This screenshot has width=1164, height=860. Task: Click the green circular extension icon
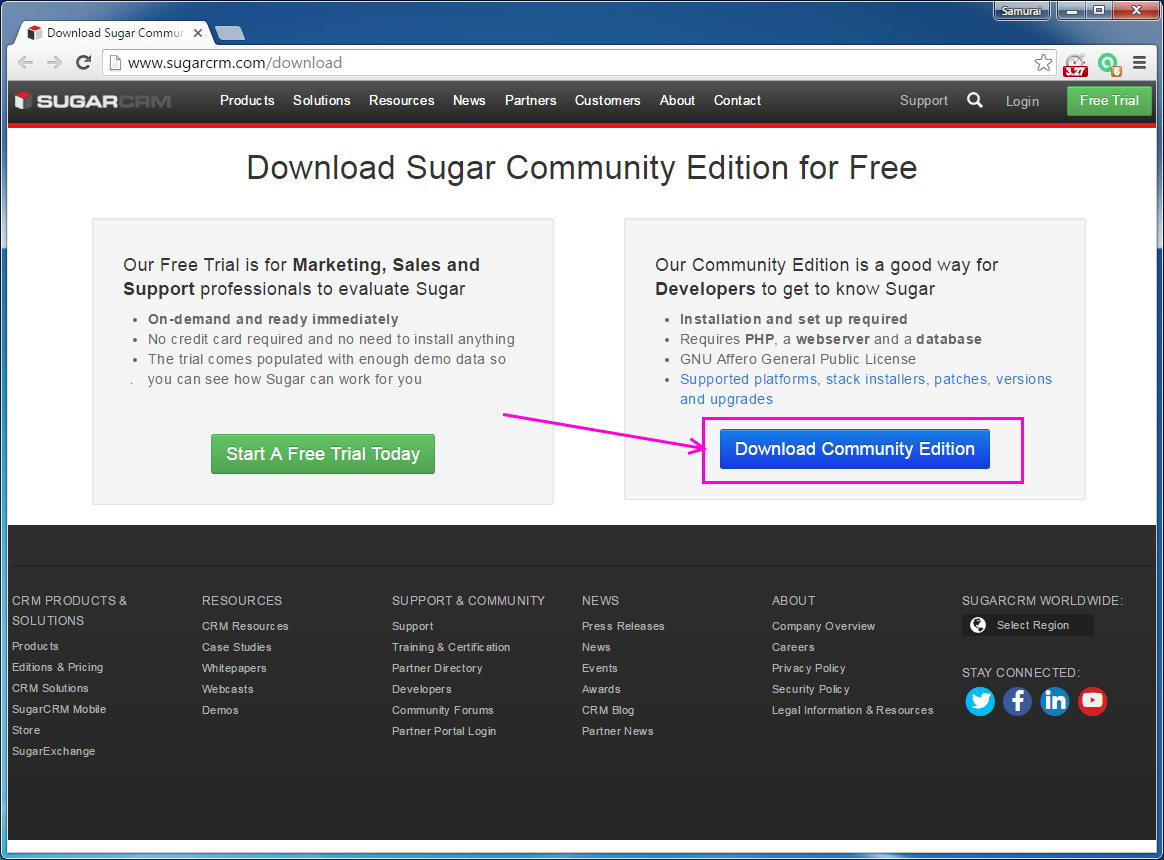[x=1109, y=65]
